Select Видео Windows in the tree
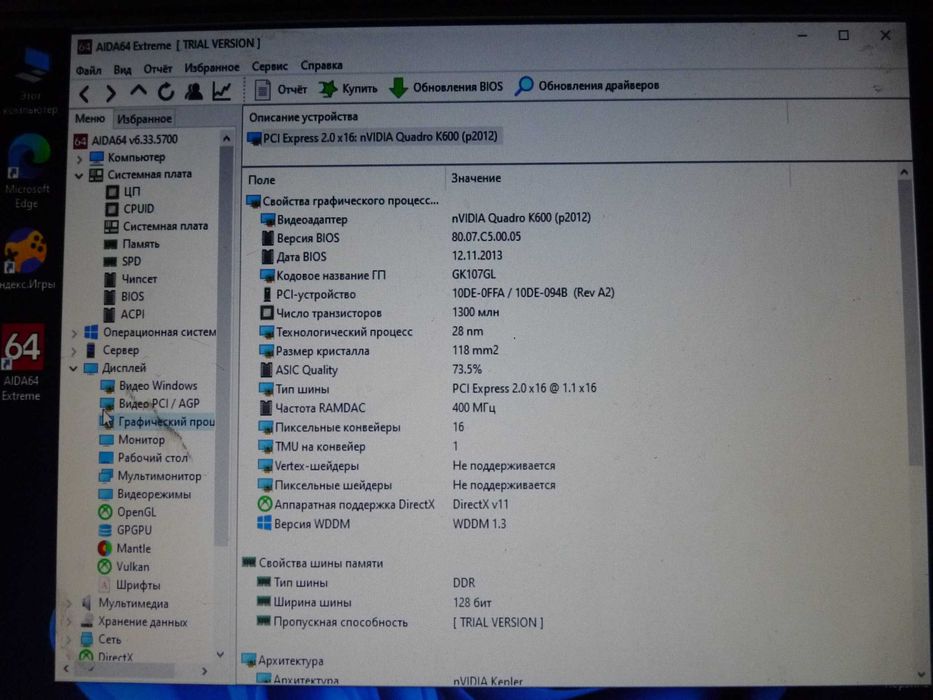 [x=149, y=386]
